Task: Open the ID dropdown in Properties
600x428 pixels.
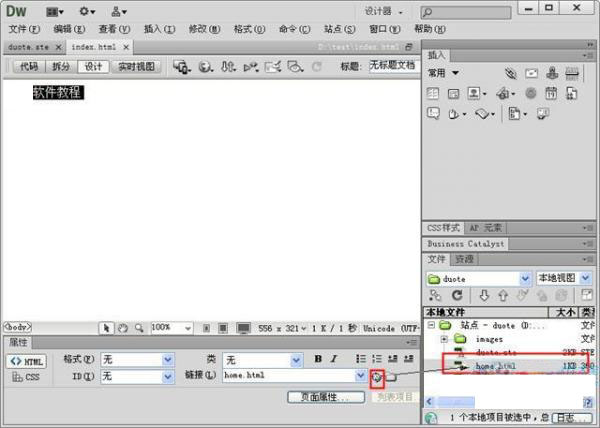Action: tap(168, 376)
